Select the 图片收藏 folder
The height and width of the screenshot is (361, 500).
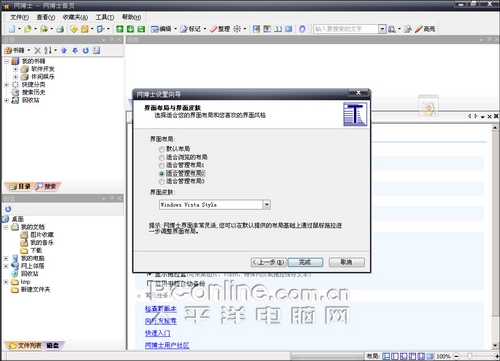[42, 235]
